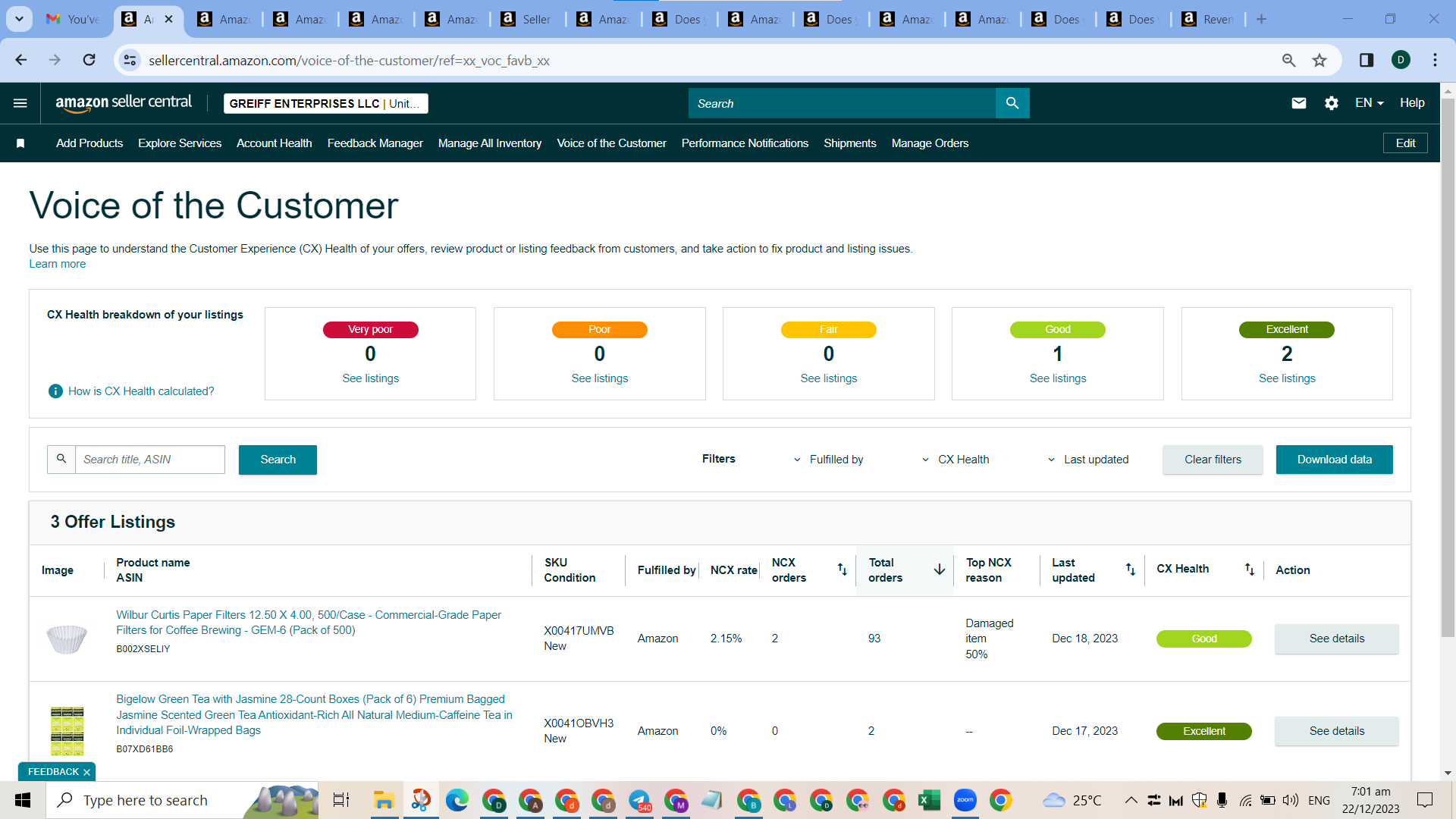View site information icon in address bar

(x=130, y=60)
